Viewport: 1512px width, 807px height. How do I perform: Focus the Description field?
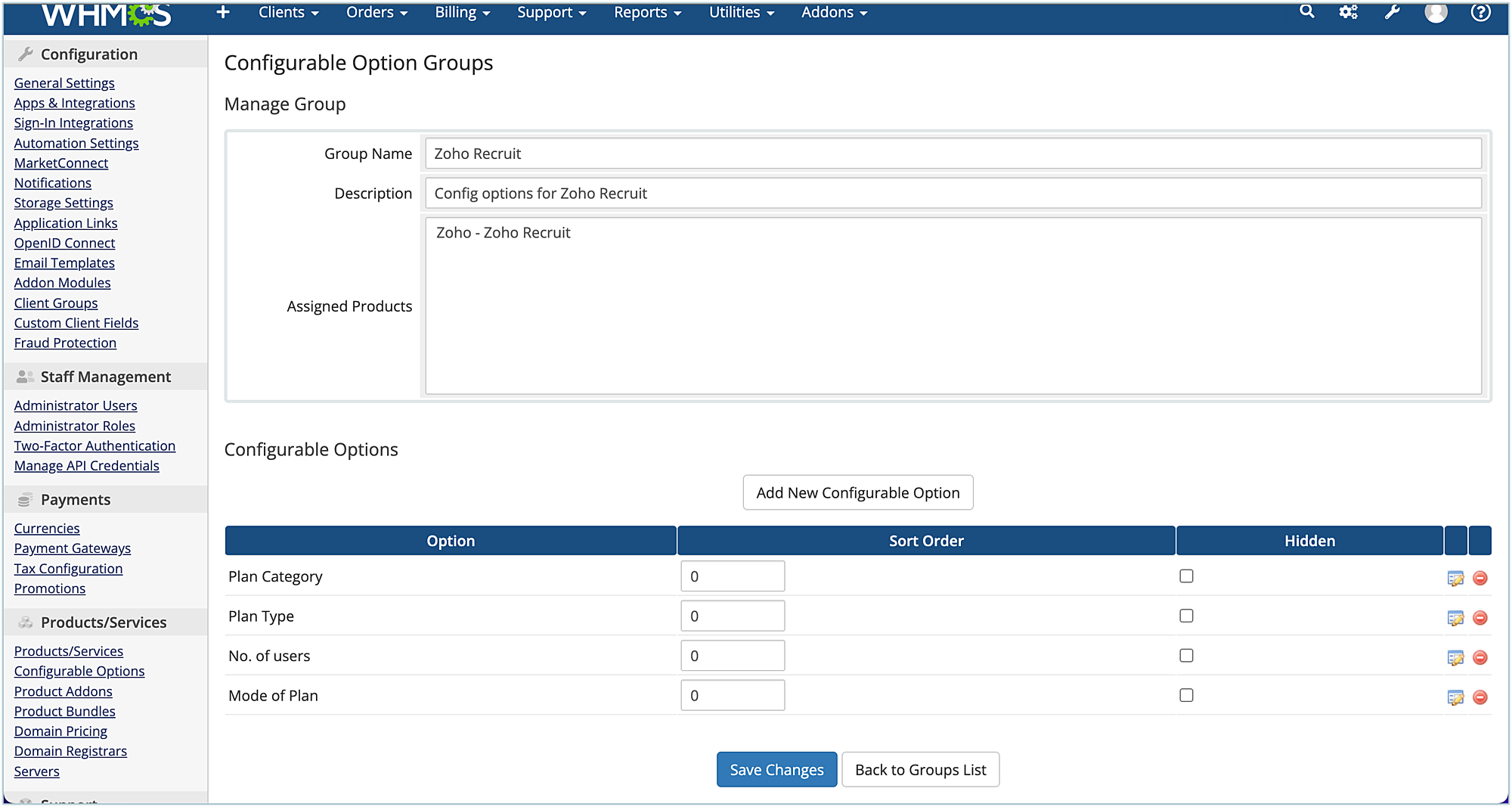(953, 193)
